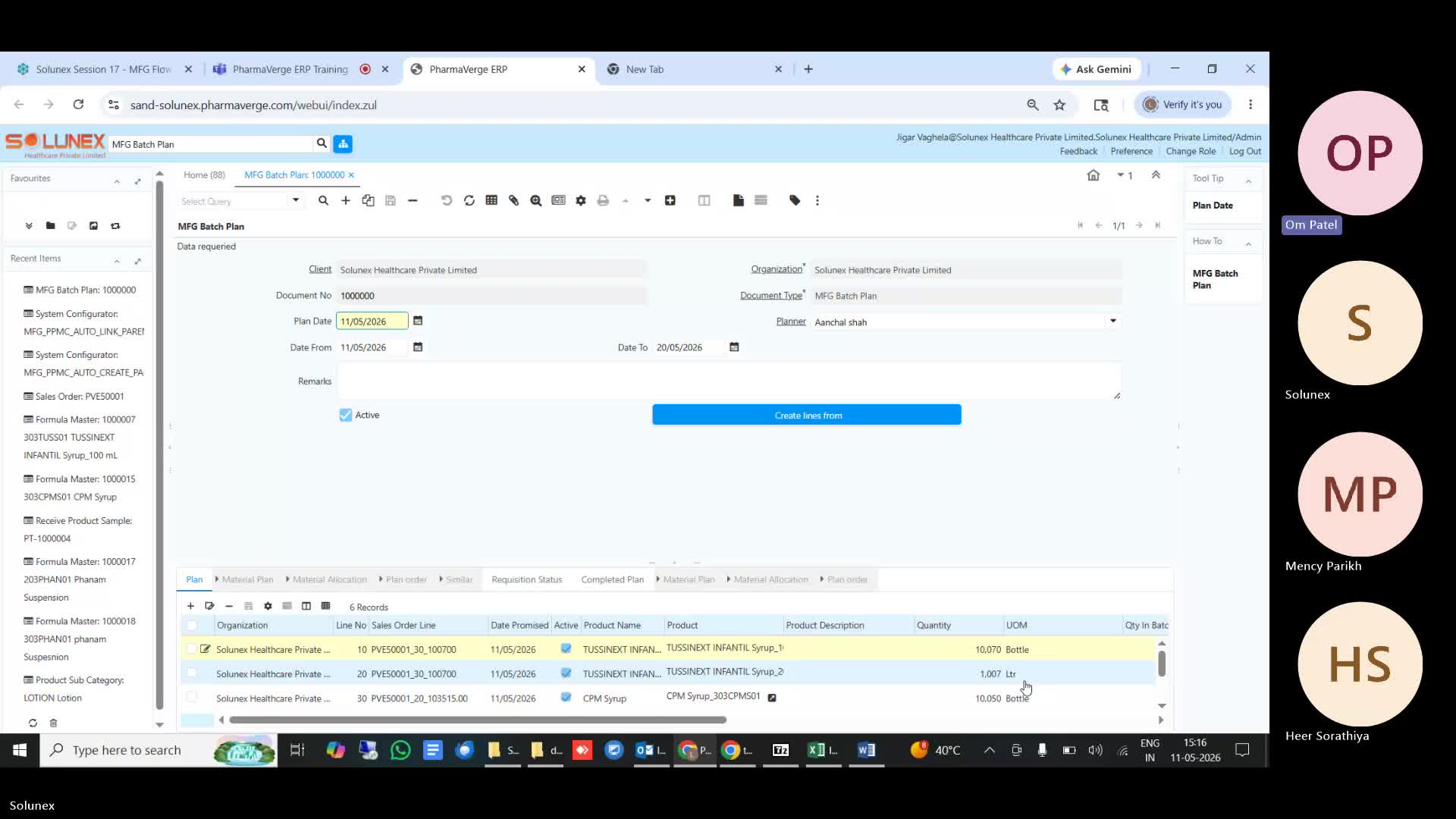Image resolution: width=1456 pixels, height=819 pixels.
Task: Toggle Active checkbox in CPM Syrup row
Action: pyautogui.click(x=566, y=698)
